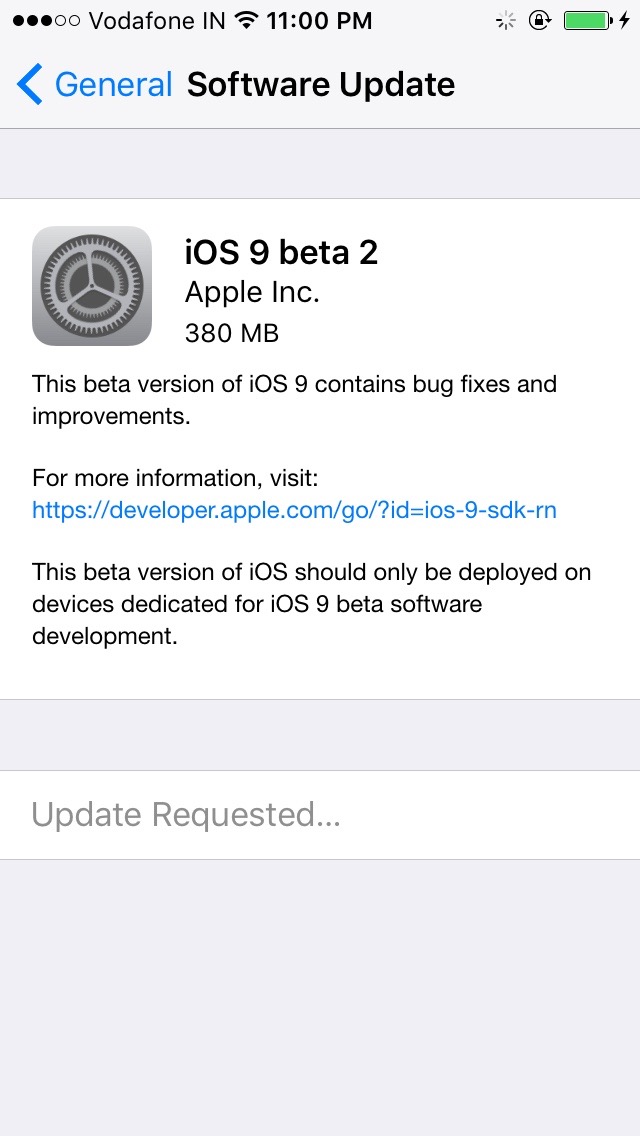Tap the cellular signal strength dots
640x1136 pixels.
point(46,20)
